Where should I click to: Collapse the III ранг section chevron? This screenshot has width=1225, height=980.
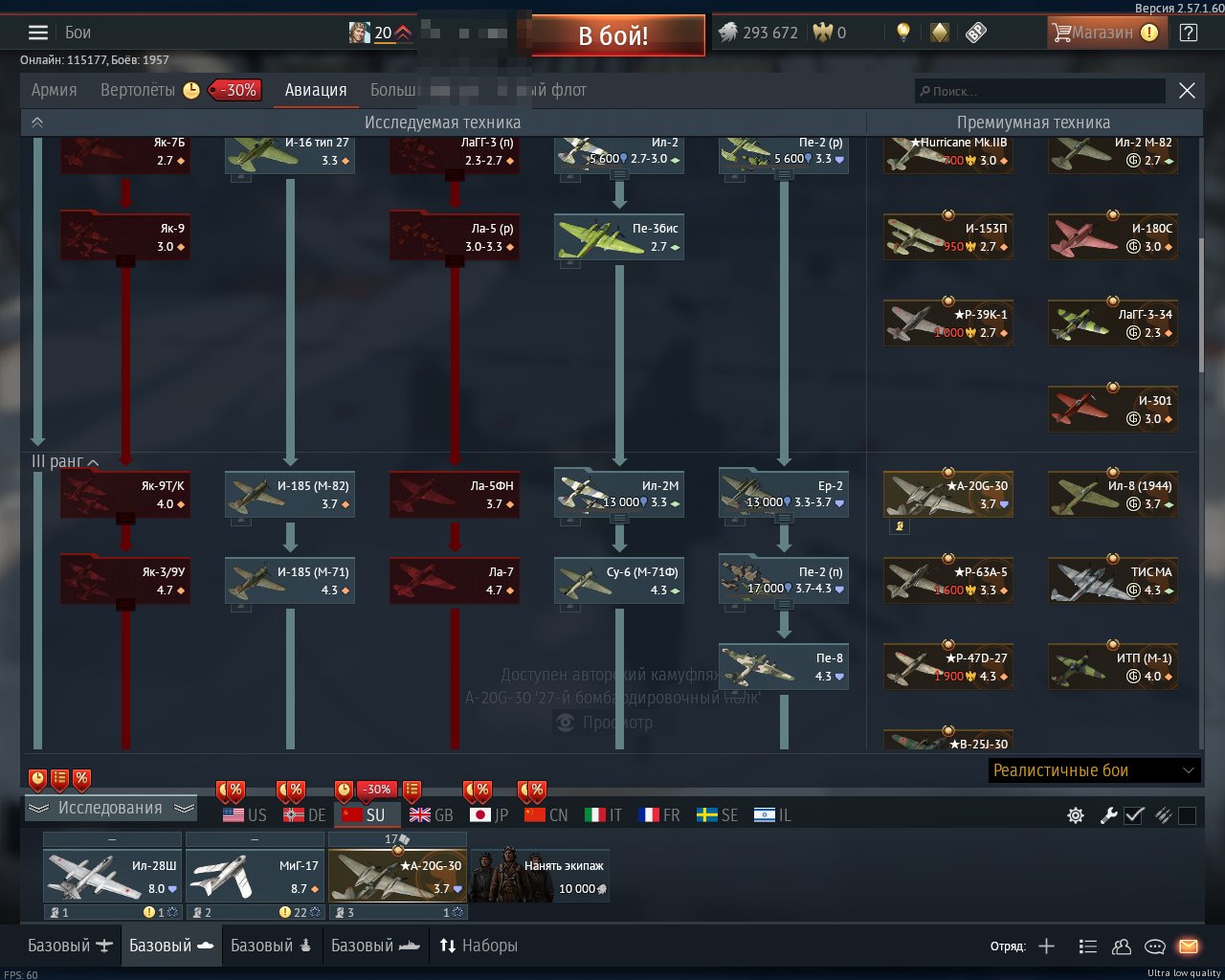pos(93,462)
